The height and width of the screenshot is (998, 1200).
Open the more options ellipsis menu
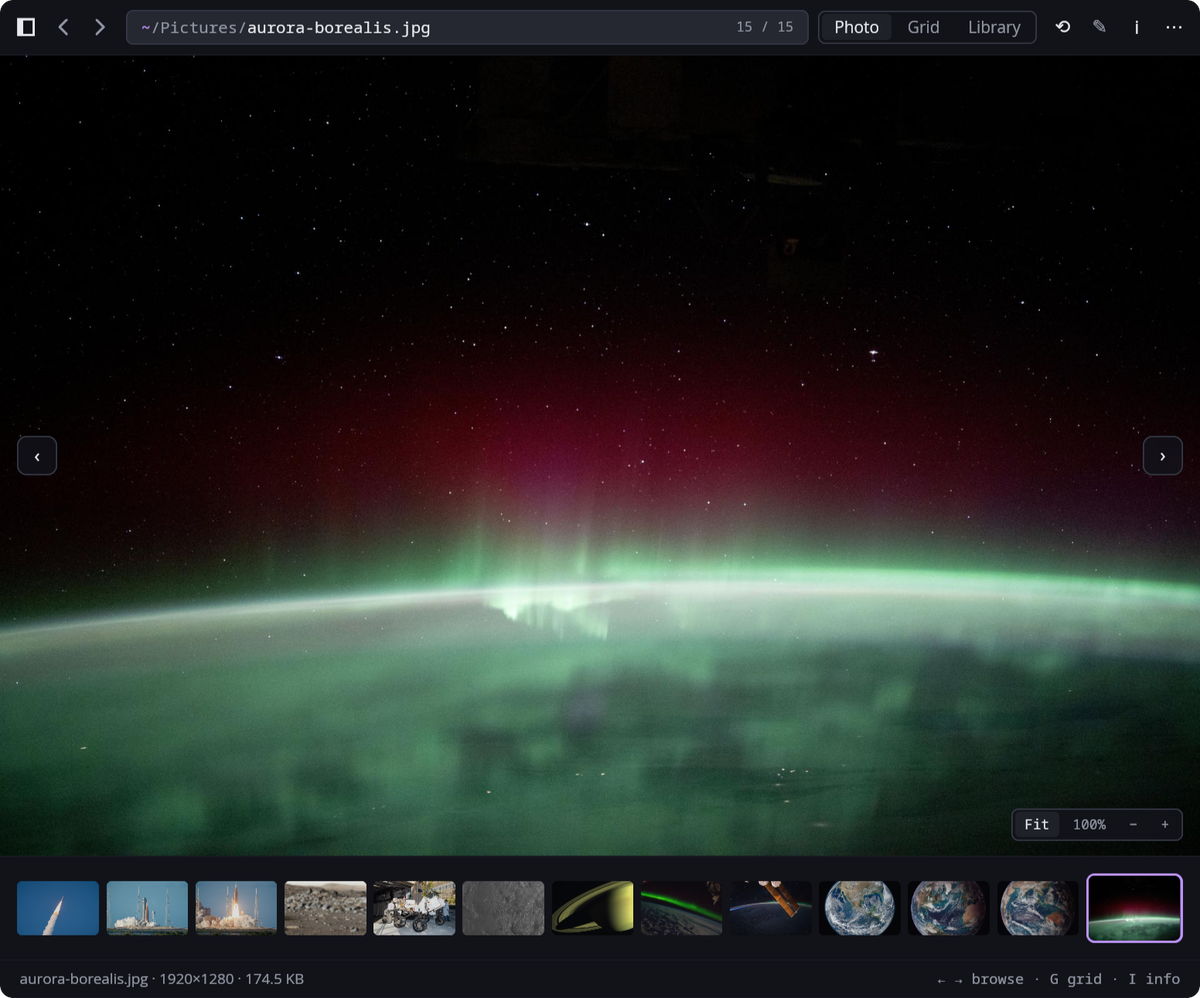tap(1174, 27)
